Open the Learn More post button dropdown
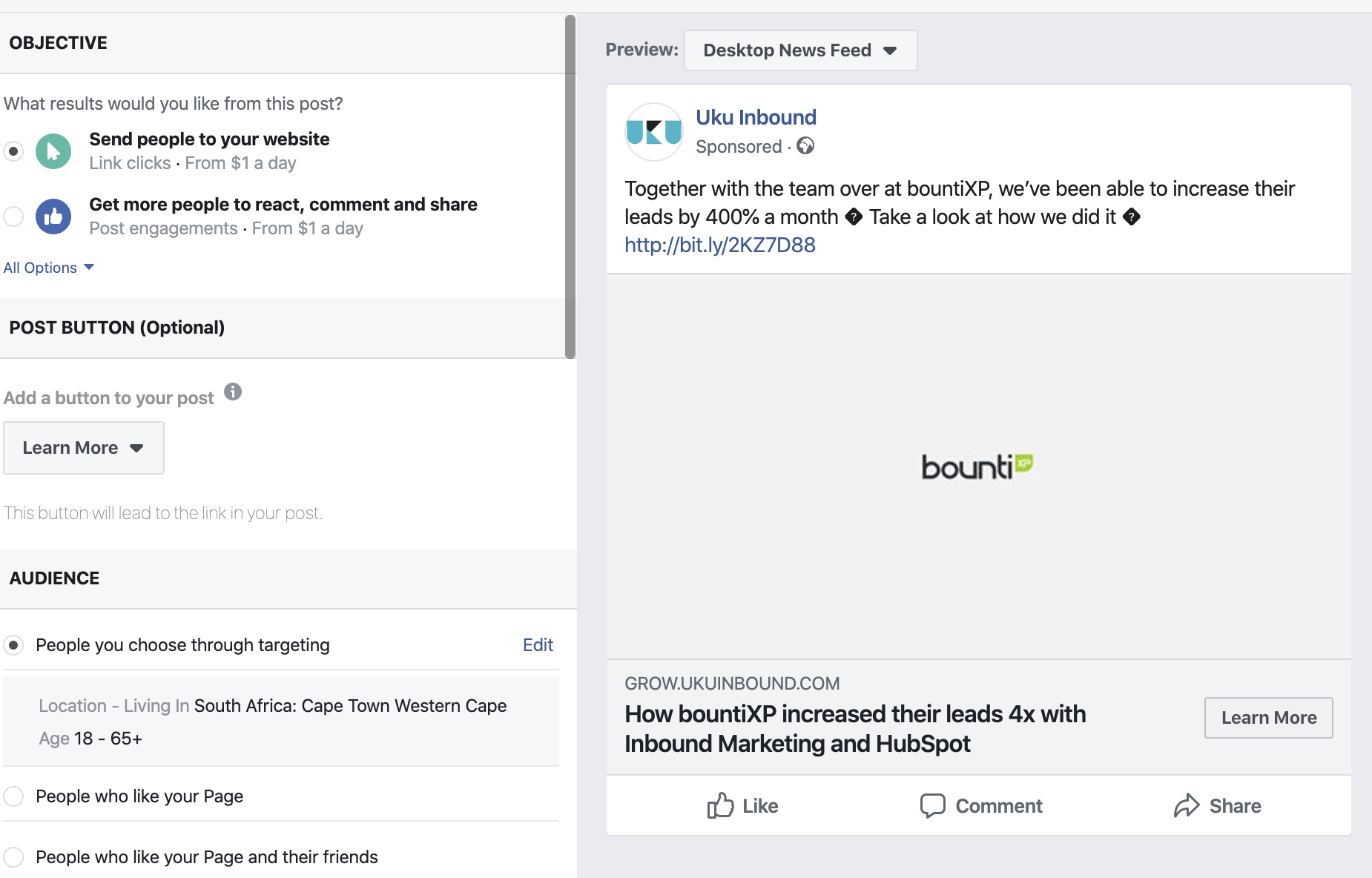1372x878 pixels. pos(84,448)
